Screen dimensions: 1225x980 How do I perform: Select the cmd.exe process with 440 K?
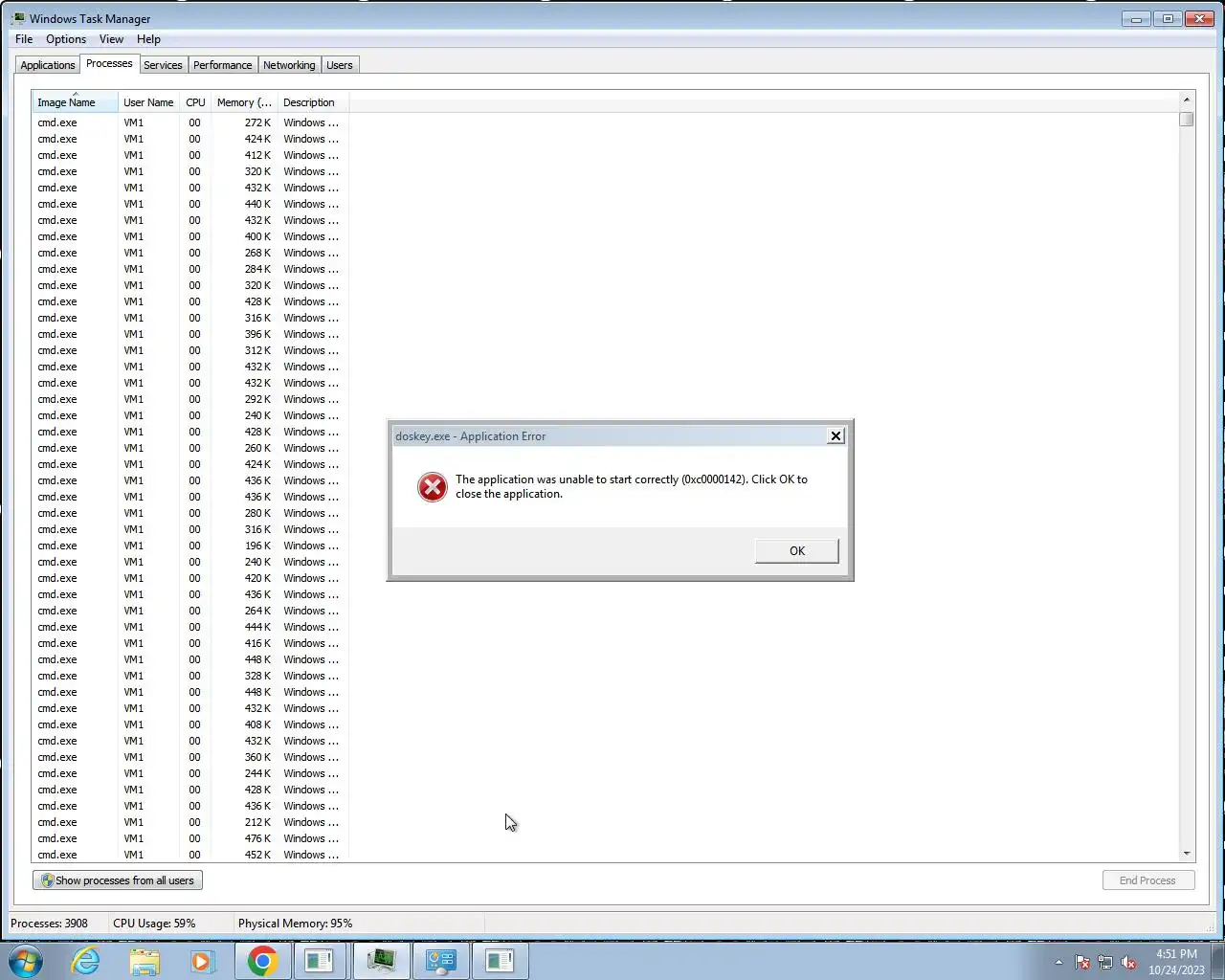coord(190,204)
